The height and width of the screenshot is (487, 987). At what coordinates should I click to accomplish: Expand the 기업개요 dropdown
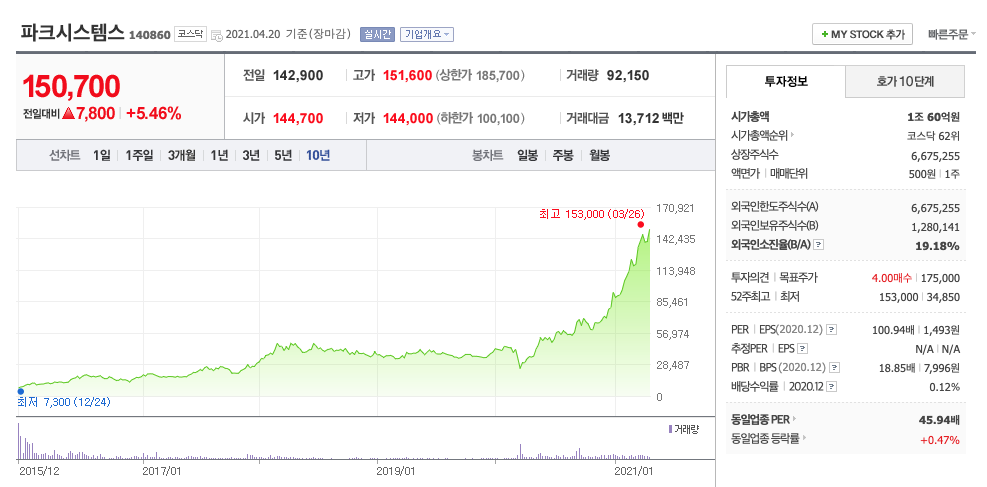427,34
